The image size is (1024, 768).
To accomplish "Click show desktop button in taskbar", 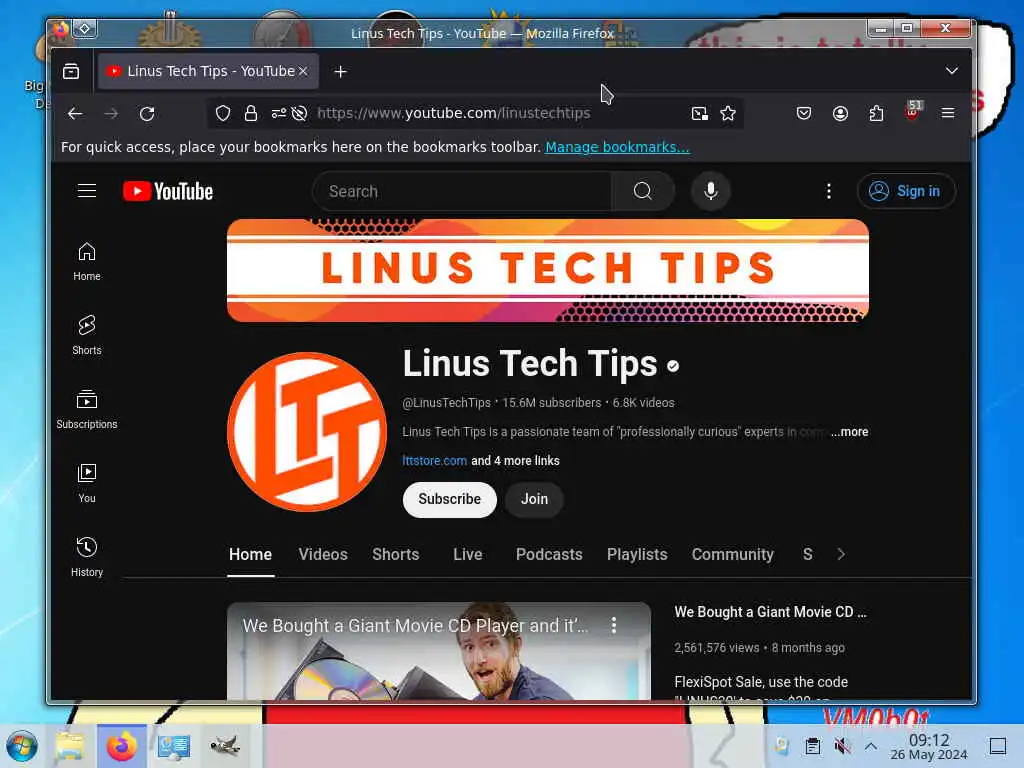I will click(998, 746).
